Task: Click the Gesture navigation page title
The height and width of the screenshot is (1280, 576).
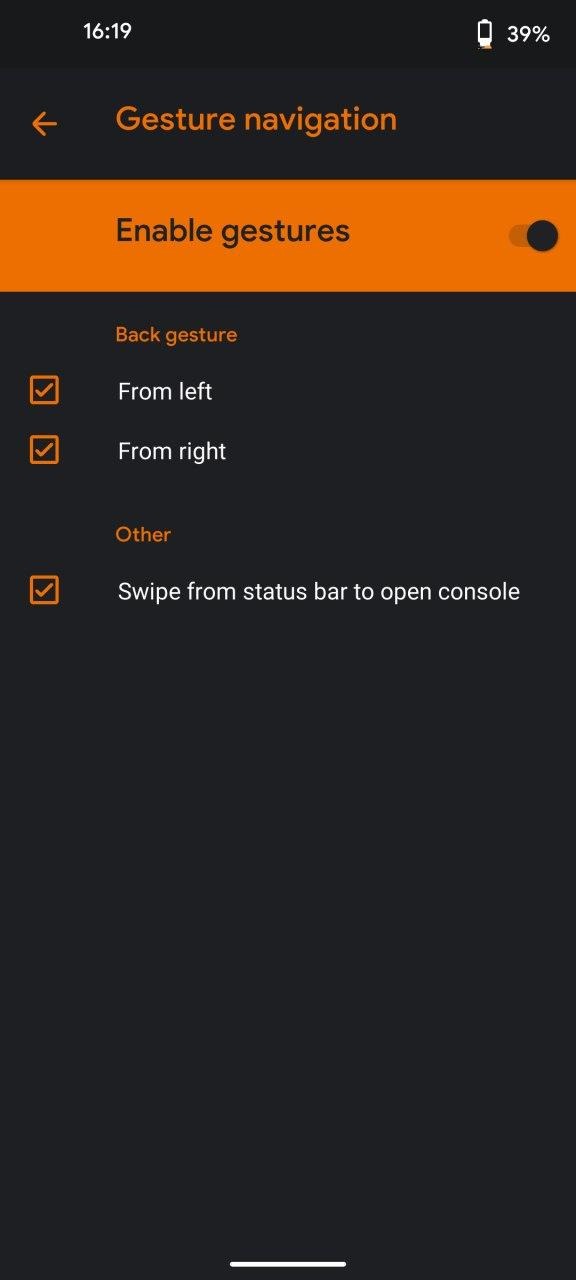Action: coord(256,120)
